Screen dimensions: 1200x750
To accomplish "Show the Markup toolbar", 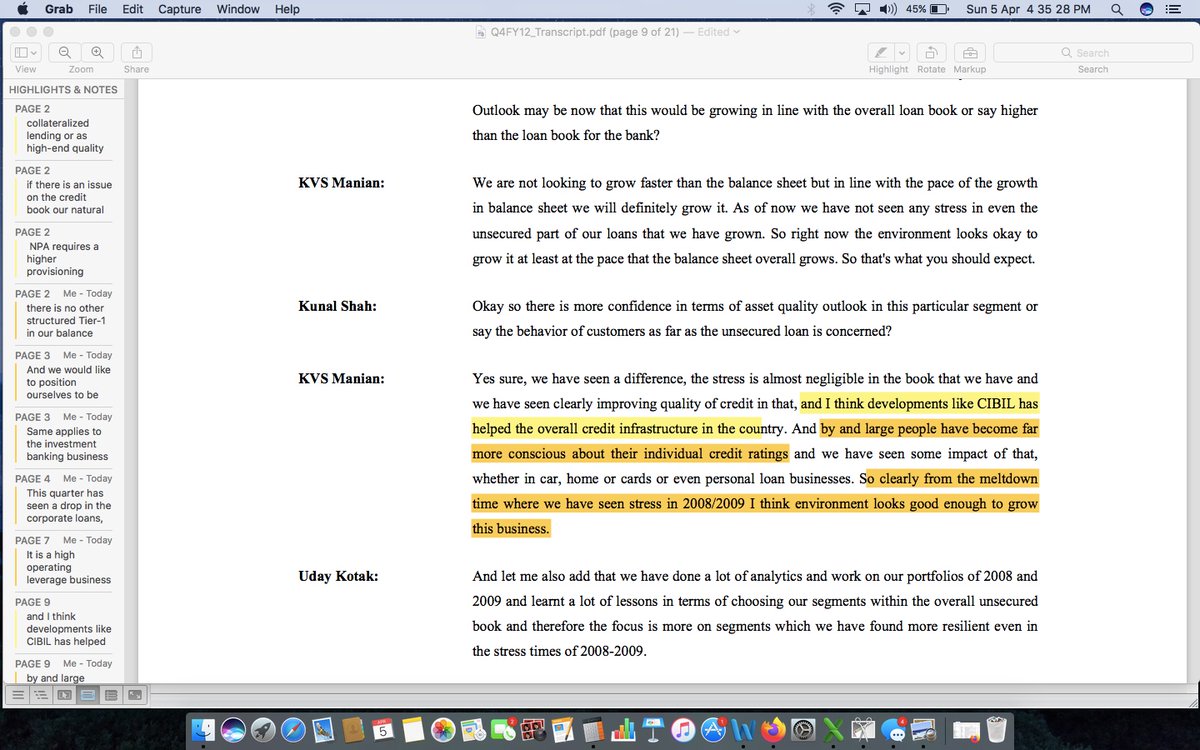I will [968, 52].
